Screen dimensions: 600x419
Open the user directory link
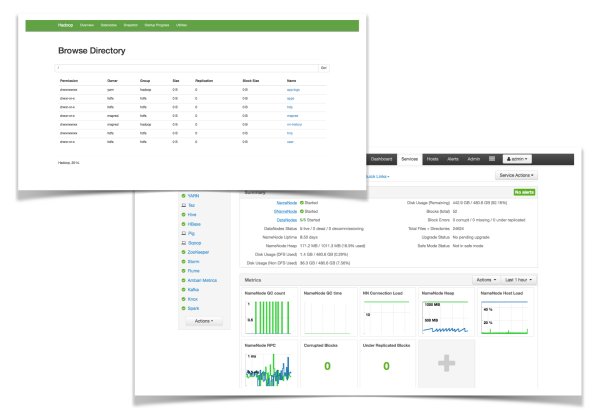click(290, 142)
